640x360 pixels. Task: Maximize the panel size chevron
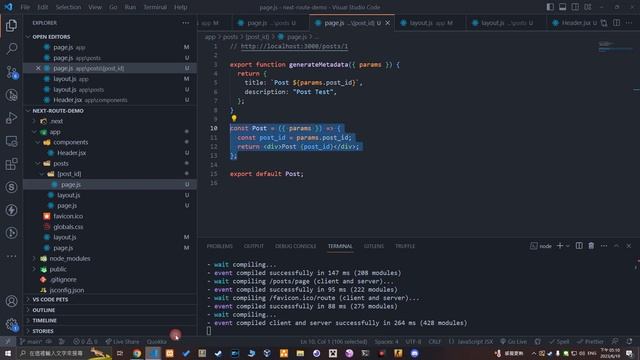coord(616,246)
